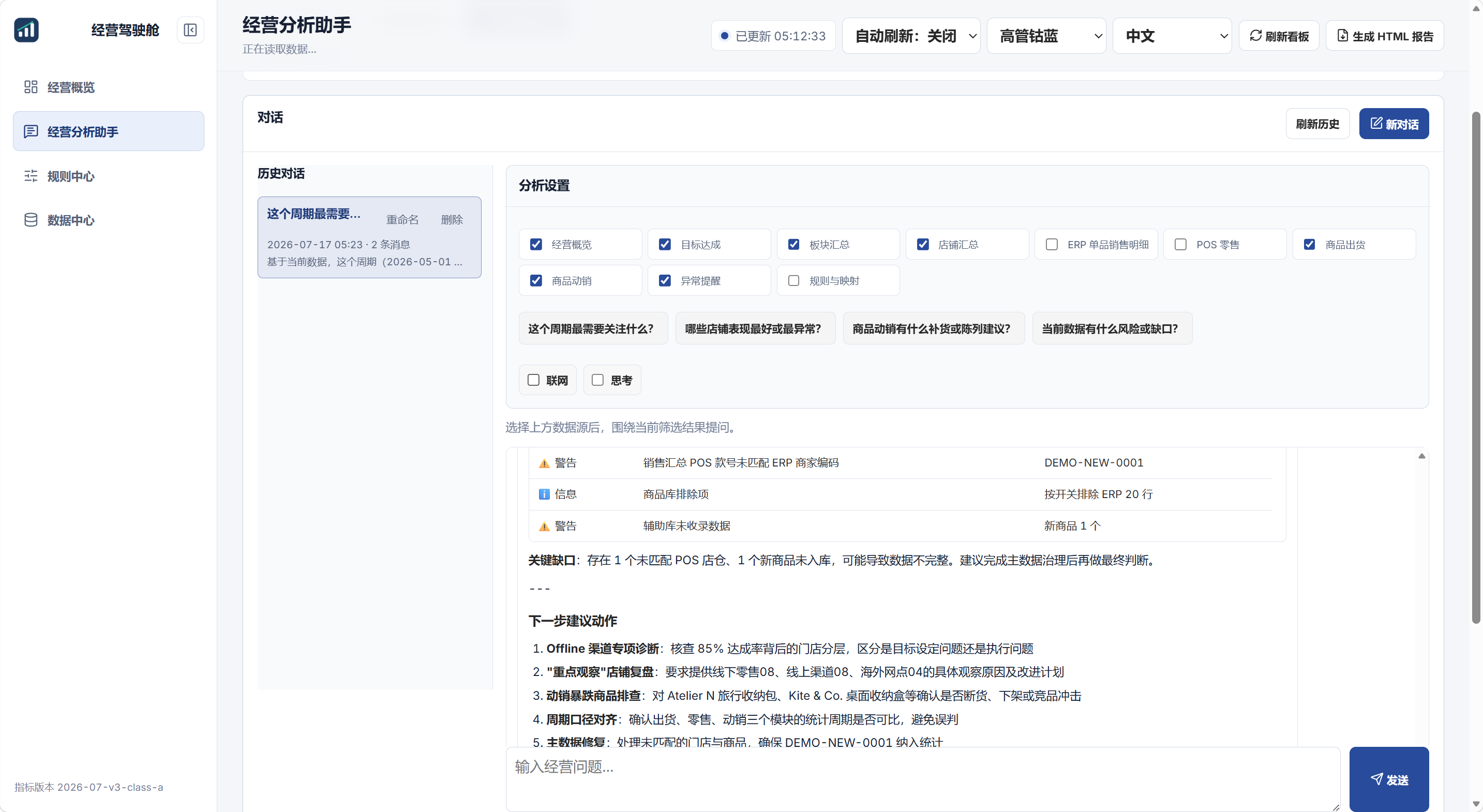Click the resize grip of the question box
This screenshot has width=1483, height=812.
tap(1336, 807)
